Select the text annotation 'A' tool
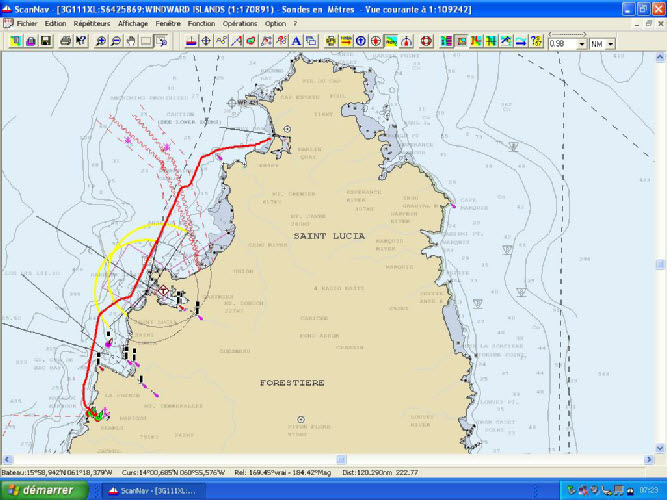The width and height of the screenshot is (667, 500). (x=296, y=42)
